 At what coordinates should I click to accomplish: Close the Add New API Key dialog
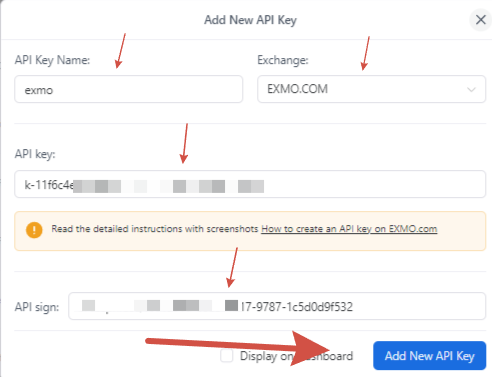[480, 20]
